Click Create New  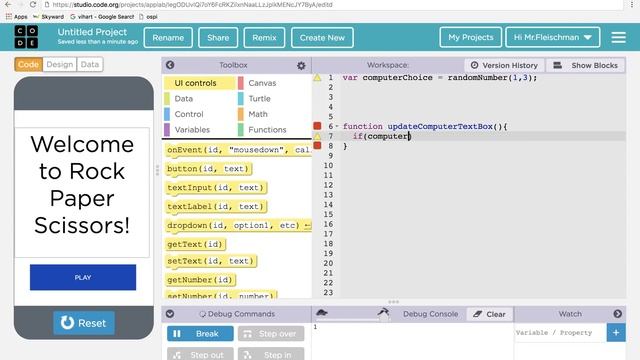pyautogui.click(x=322, y=38)
